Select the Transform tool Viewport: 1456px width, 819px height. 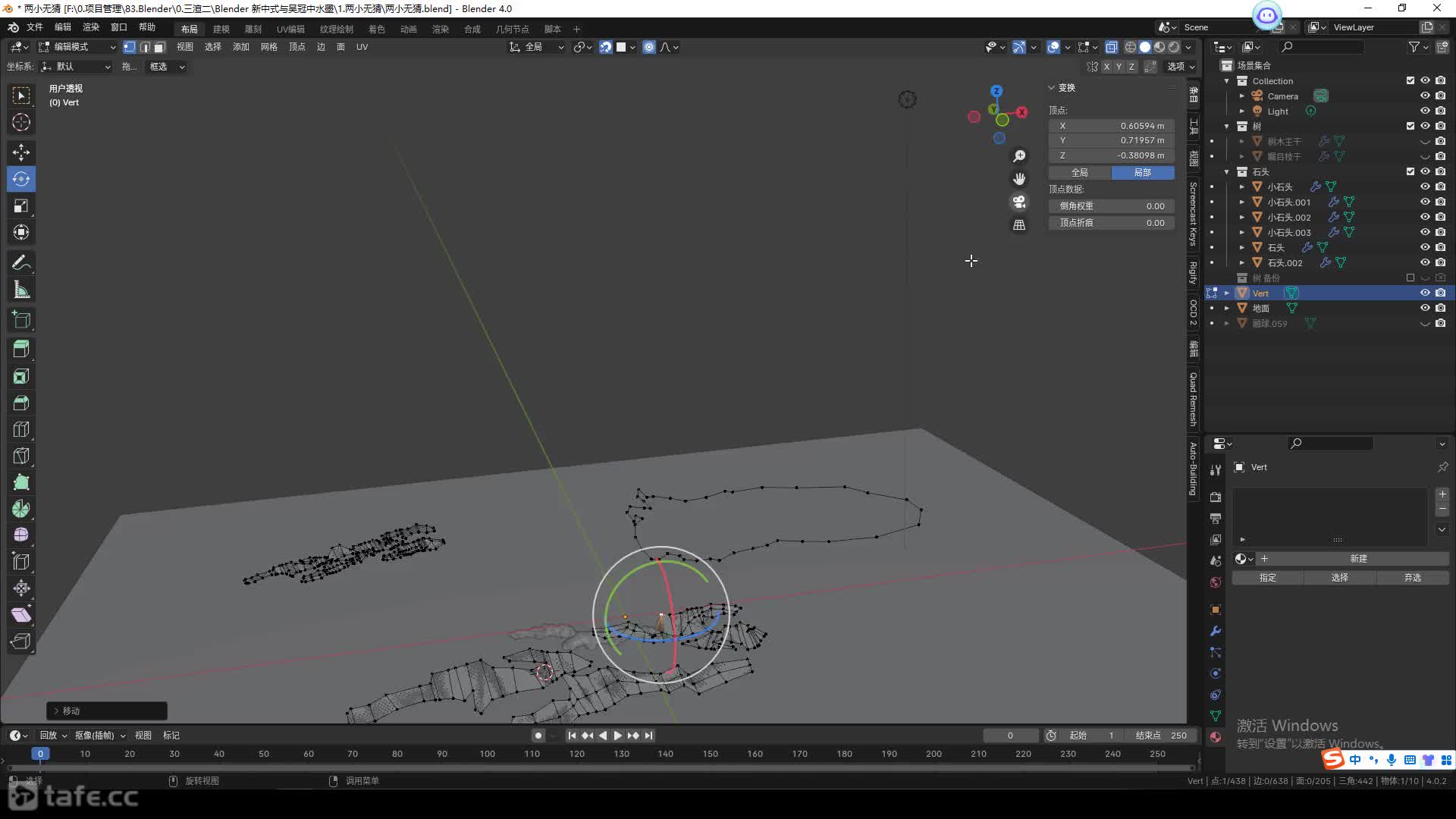click(x=21, y=232)
